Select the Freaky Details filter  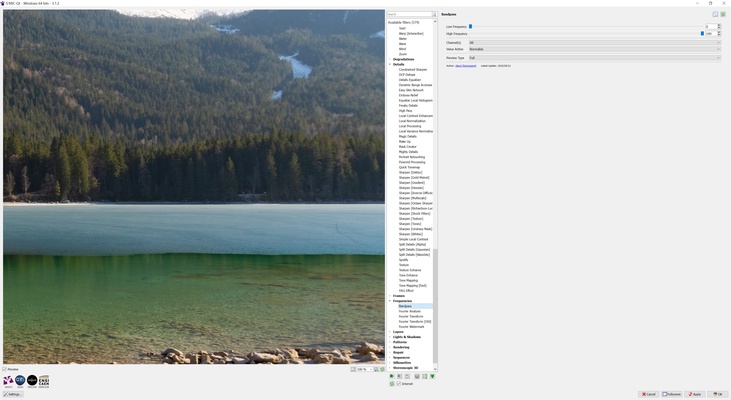coord(408,105)
